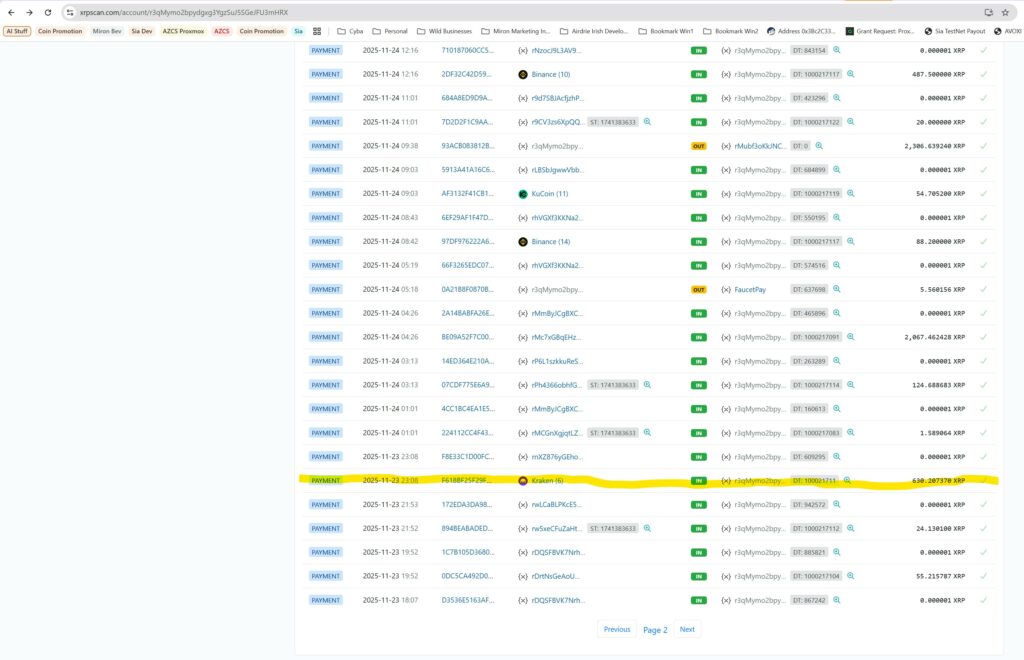Click the browser reload page icon

click(49, 12)
